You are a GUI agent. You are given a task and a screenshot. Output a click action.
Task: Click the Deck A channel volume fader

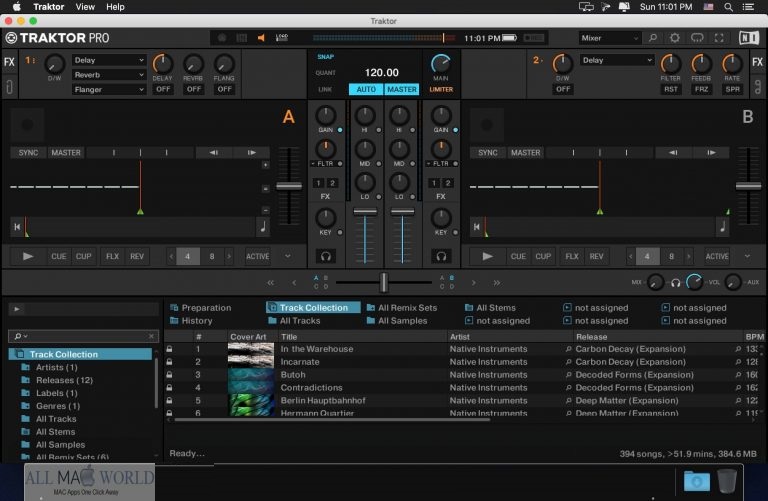pos(365,212)
